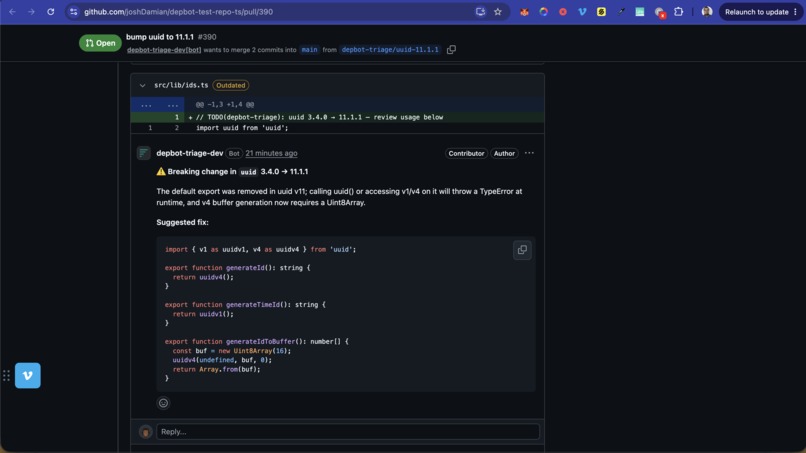This screenshot has height=453, width=806.
Task: Open the fox extension icon
Action: [524, 12]
